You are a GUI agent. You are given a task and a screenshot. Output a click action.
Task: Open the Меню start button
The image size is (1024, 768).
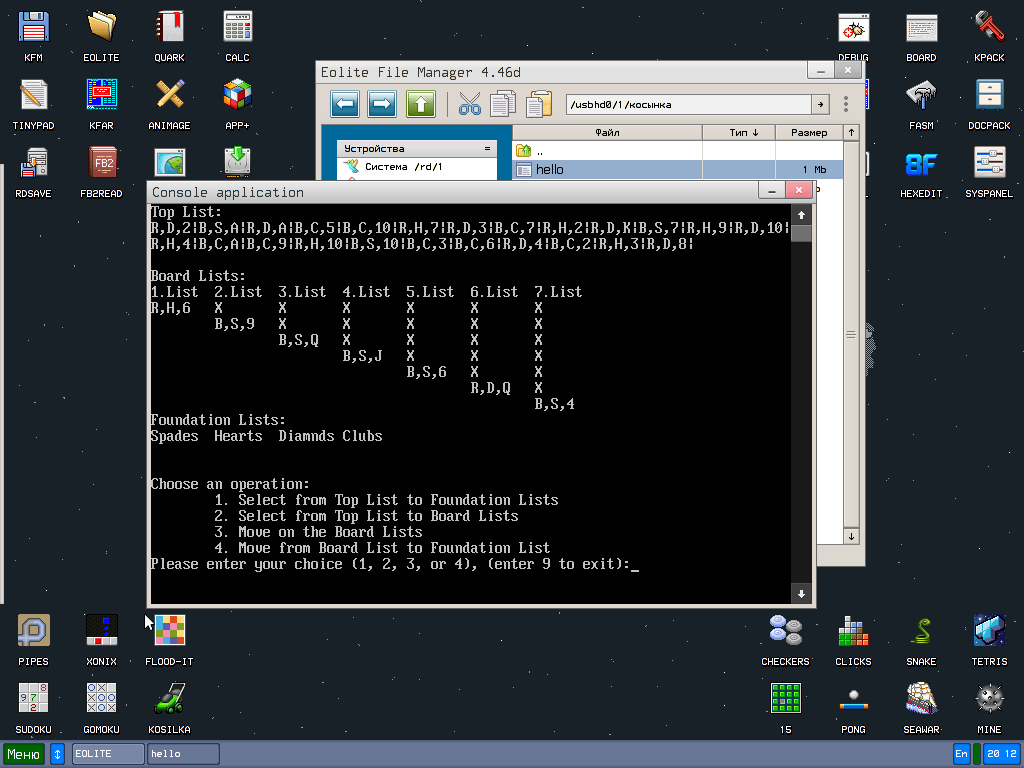pyautogui.click(x=24, y=753)
